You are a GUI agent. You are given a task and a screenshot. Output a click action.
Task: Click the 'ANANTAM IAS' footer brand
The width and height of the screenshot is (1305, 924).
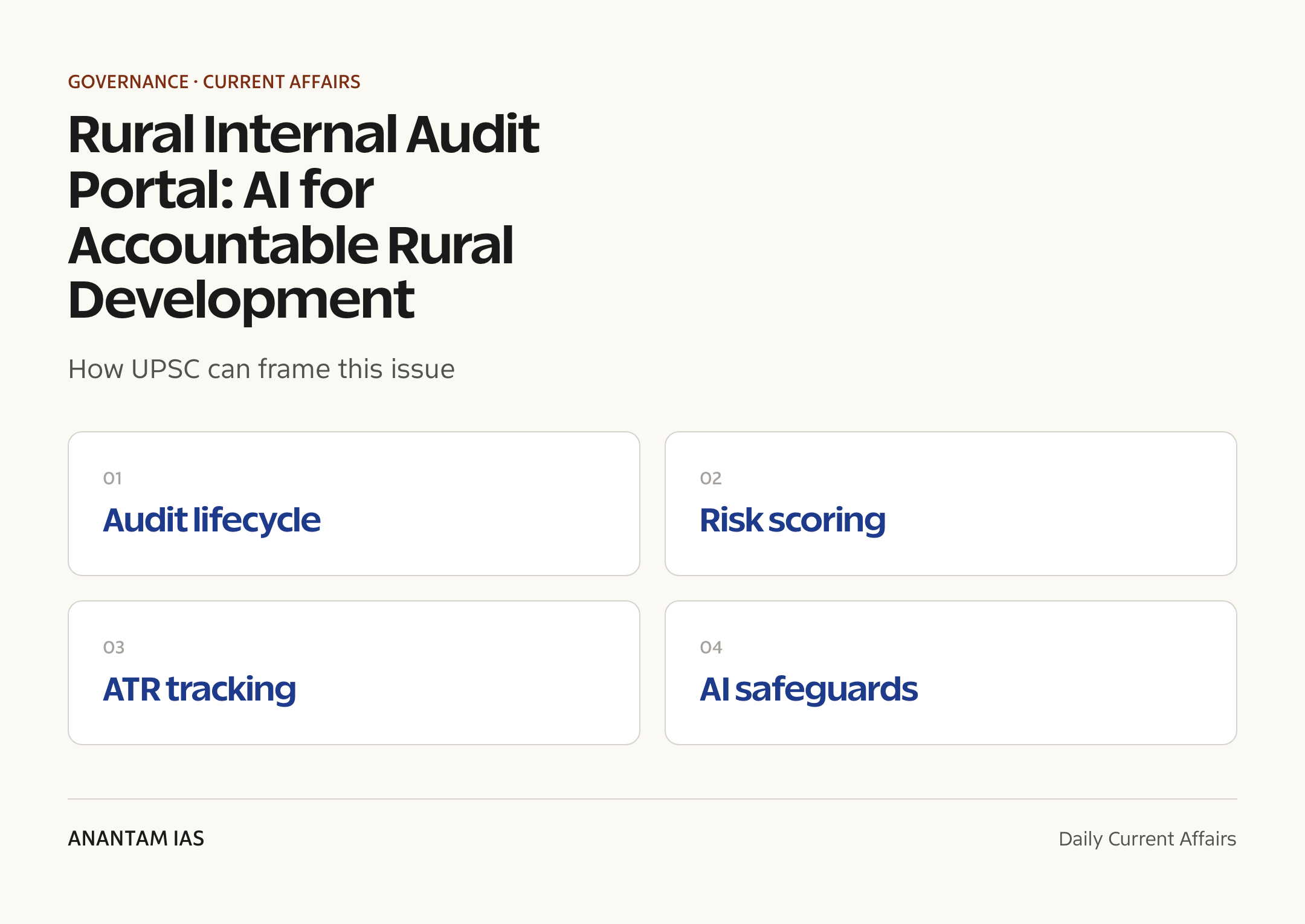pyautogui.click(x=136, y=838)
